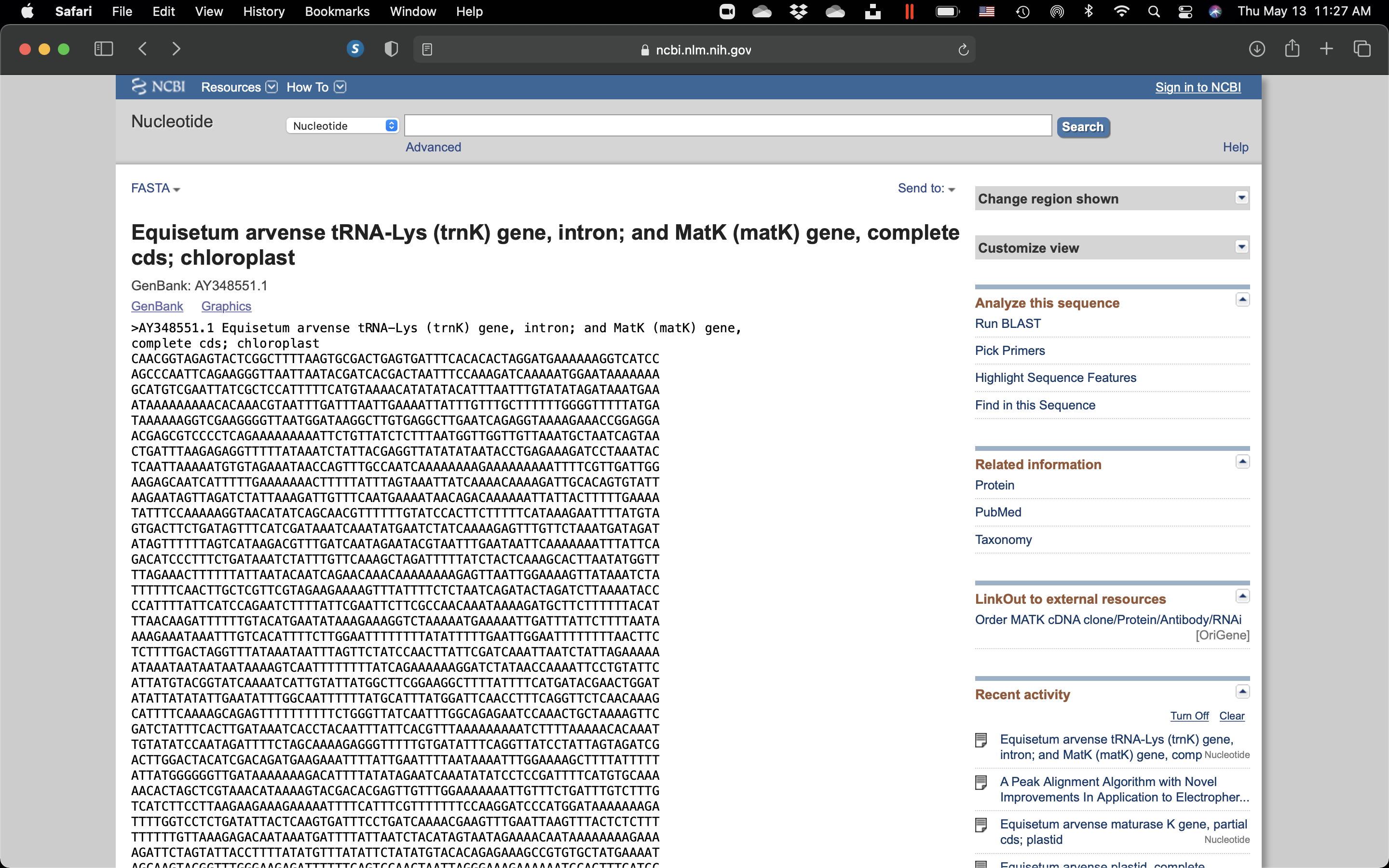
Task: Open AirPlay/screen mirroring icon in menu bar
Action: (1057, 12)
